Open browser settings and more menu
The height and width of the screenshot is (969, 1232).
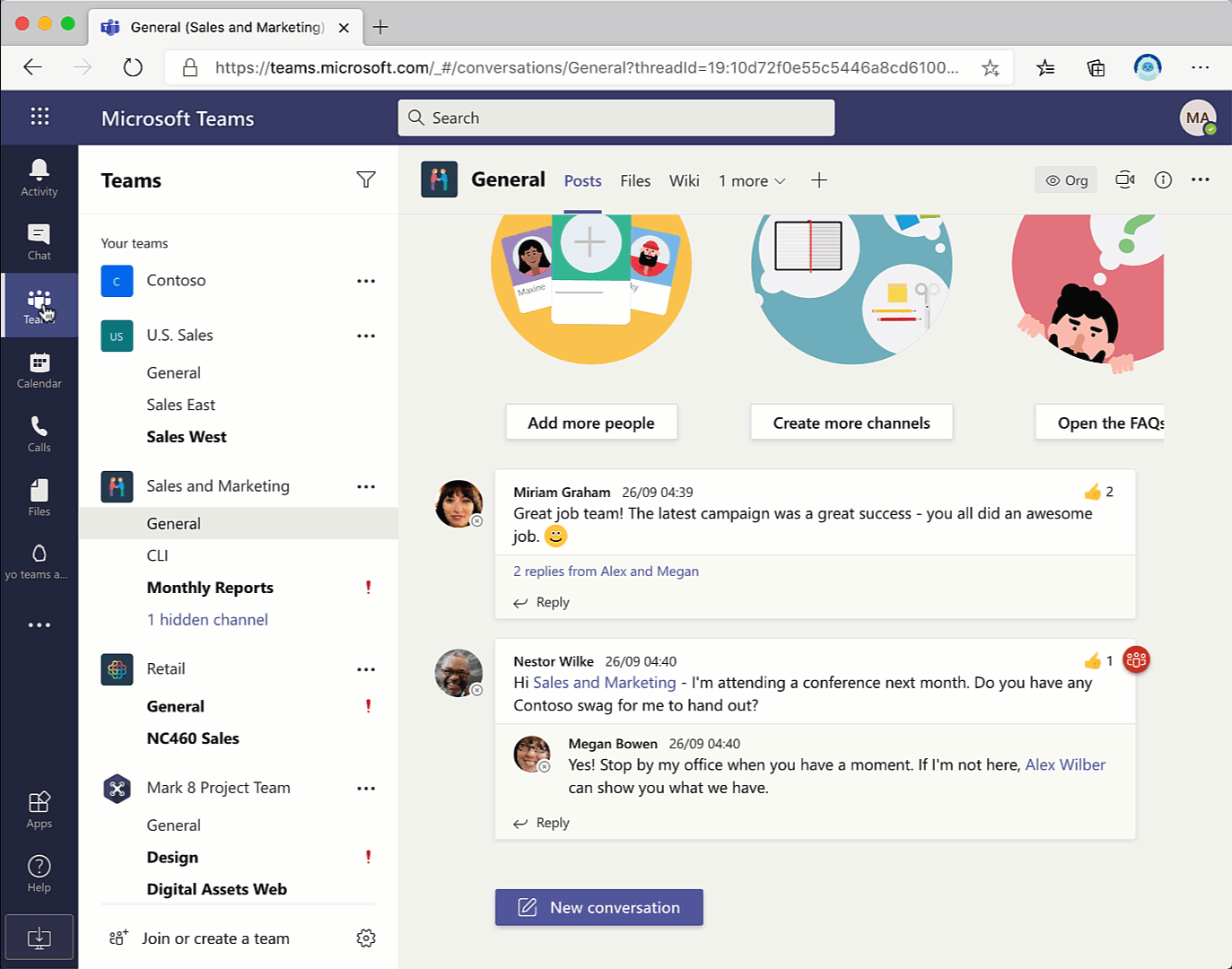point(1201,67)
